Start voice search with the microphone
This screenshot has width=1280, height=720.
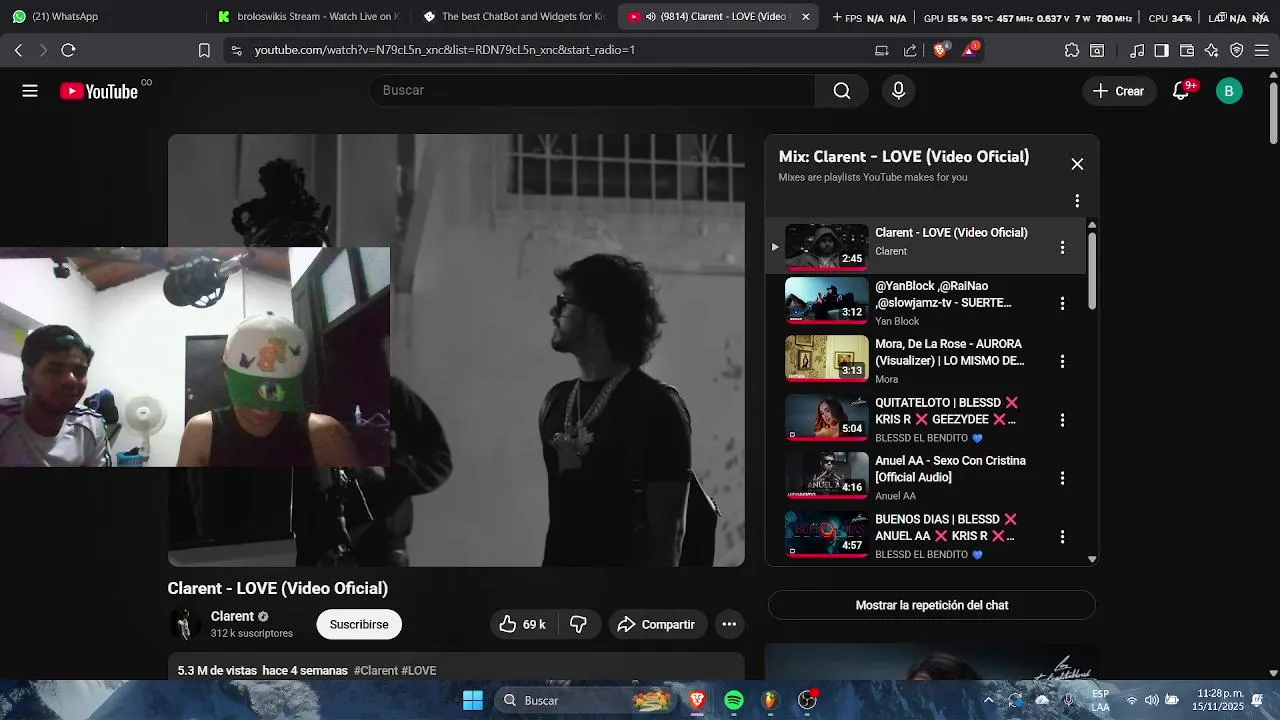click(x=898, y=91)
